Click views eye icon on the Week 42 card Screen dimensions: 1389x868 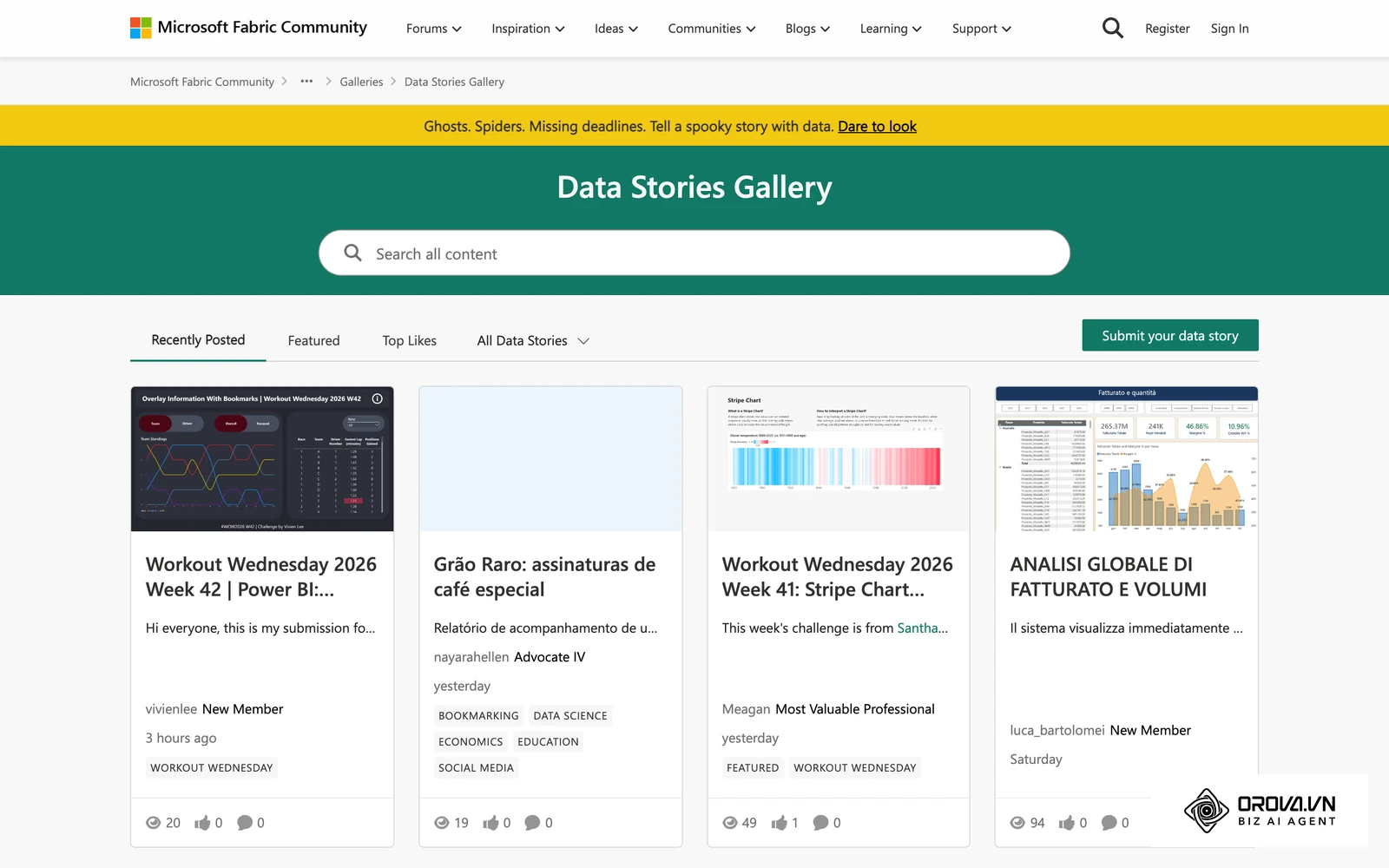click(x=154, y=823)
